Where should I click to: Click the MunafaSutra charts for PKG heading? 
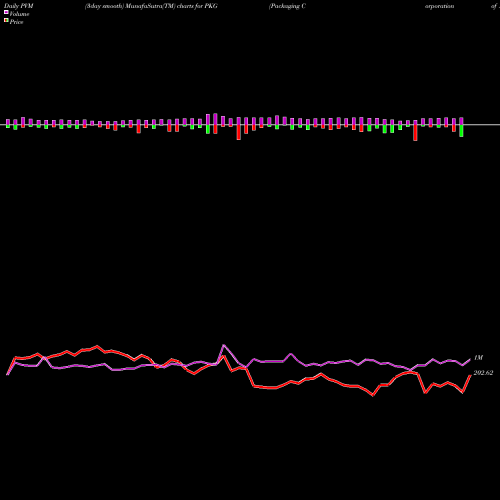(151, 6)
